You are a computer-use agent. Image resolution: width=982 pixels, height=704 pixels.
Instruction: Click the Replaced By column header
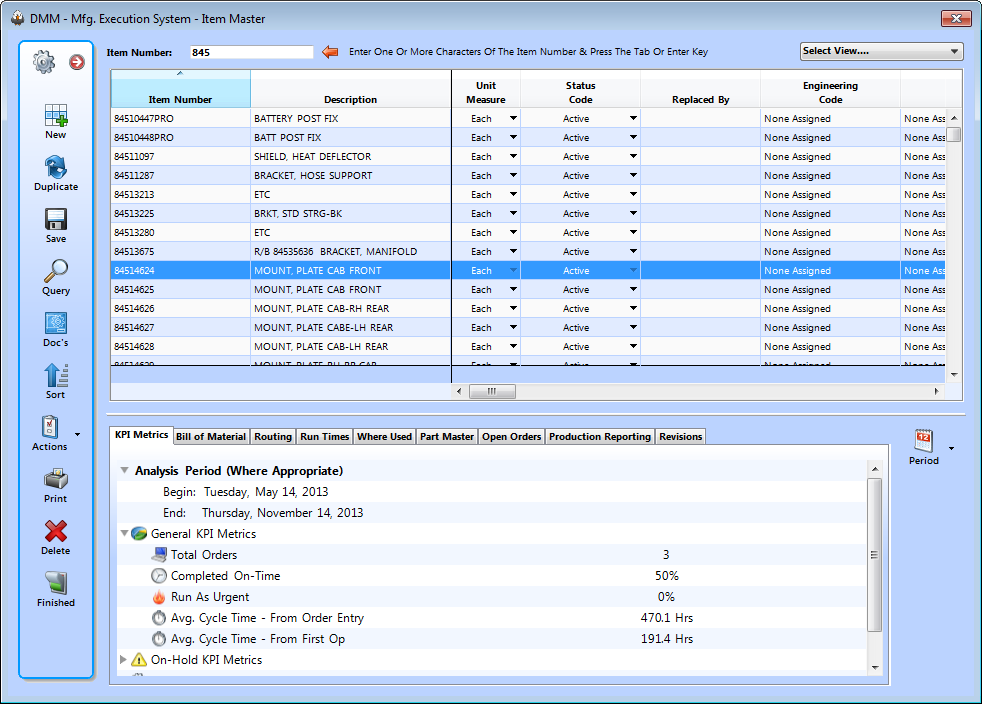tap(701, 89)
